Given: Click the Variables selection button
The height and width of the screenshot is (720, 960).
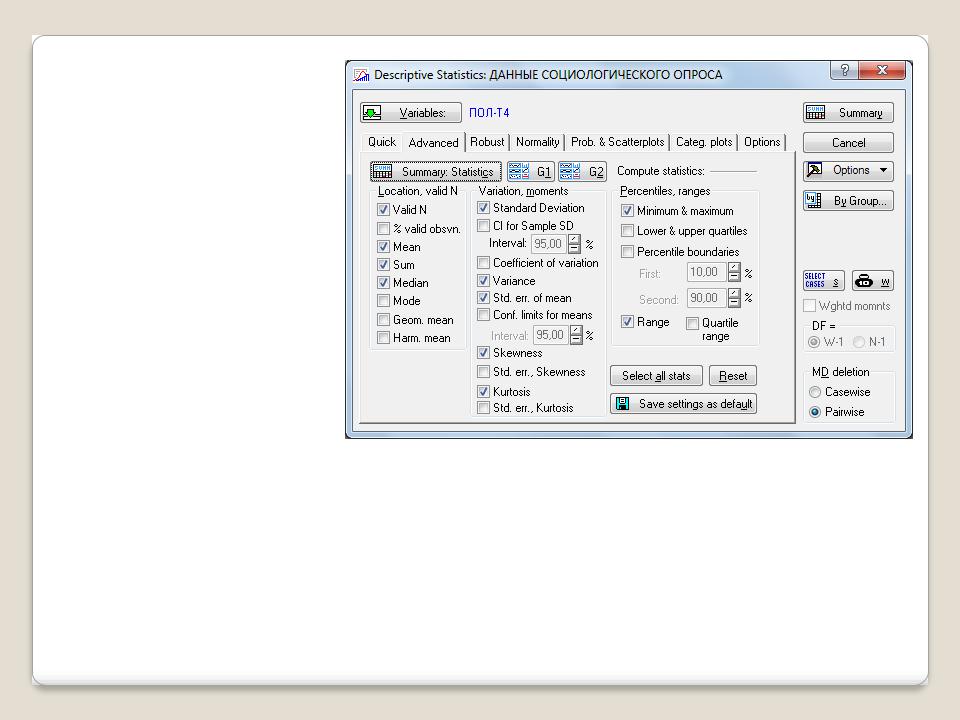Looking at the screenshot, I should (x=410, y=113).
